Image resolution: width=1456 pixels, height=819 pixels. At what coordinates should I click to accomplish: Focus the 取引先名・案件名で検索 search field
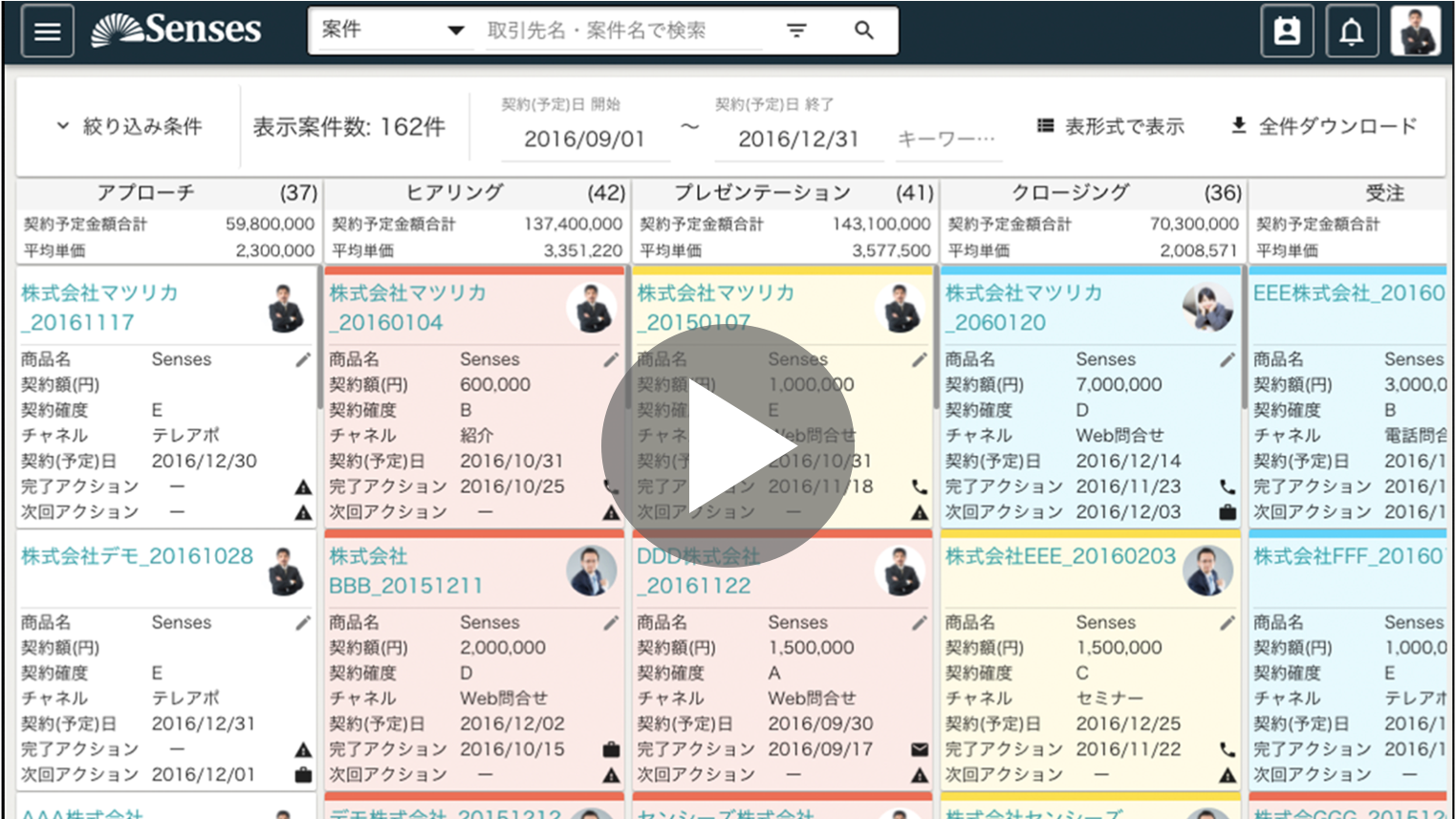[x=624, y=31]
